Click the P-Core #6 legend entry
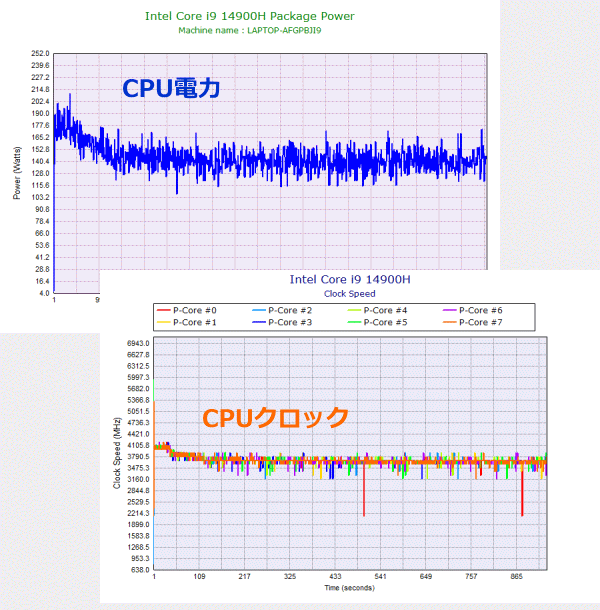600x610 pixels. point(473,310)
